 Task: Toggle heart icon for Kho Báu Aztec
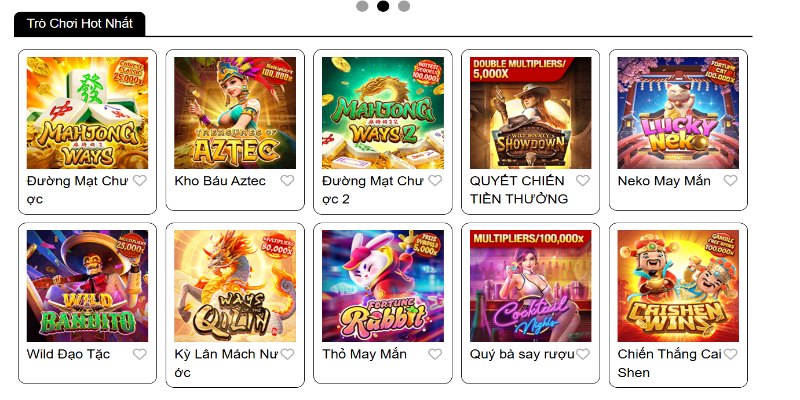[287, 181]
